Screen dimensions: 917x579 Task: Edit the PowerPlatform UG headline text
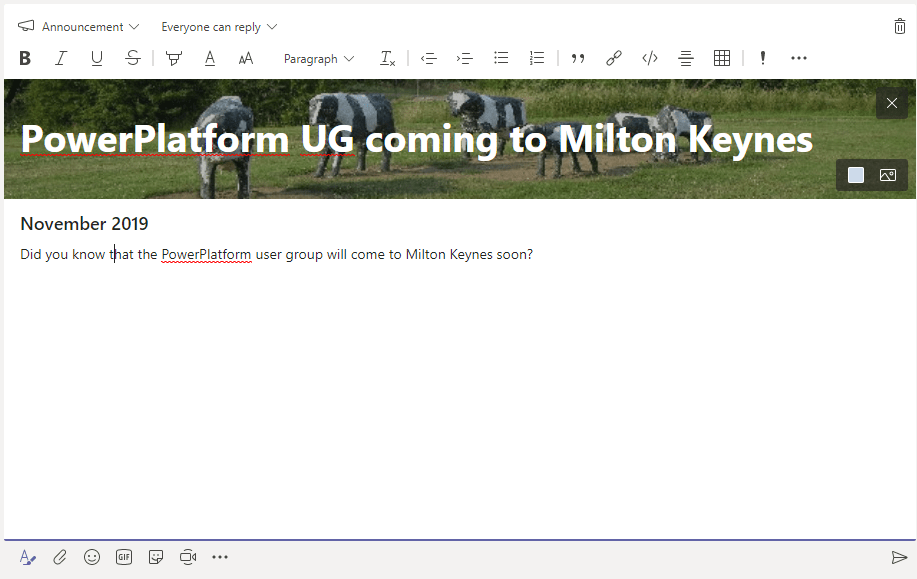416,139
